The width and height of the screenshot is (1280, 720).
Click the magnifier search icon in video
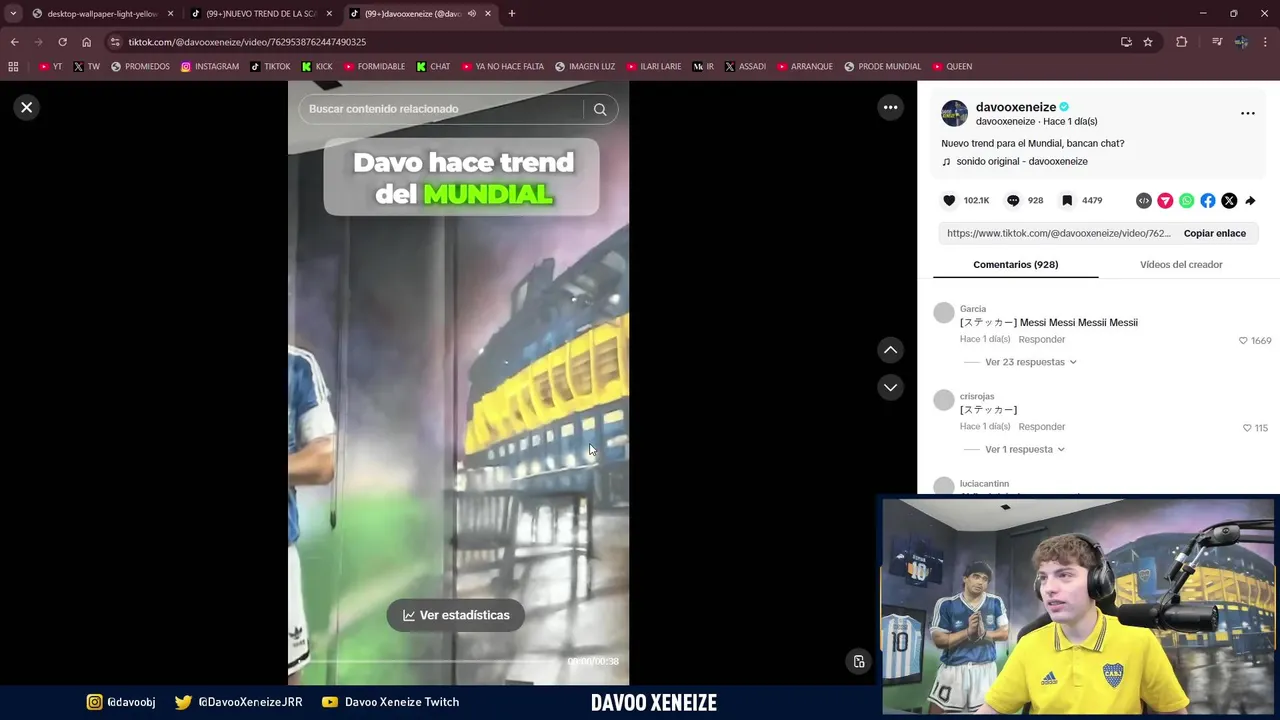[600, 109]
